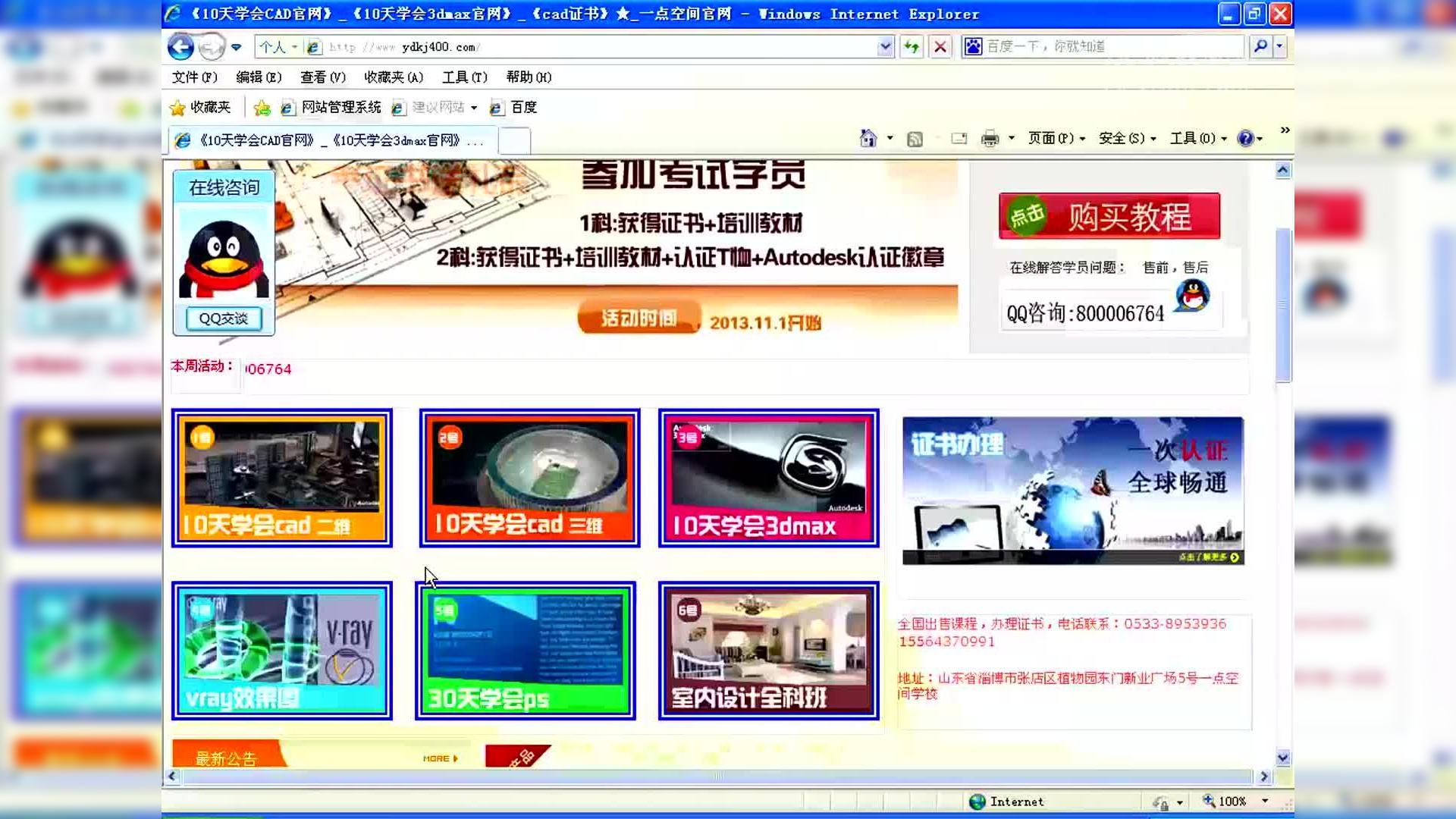Click the Print icon in command bar
Screen dimensions: 1456x819
pyautogui.click(x=990, y=139)
